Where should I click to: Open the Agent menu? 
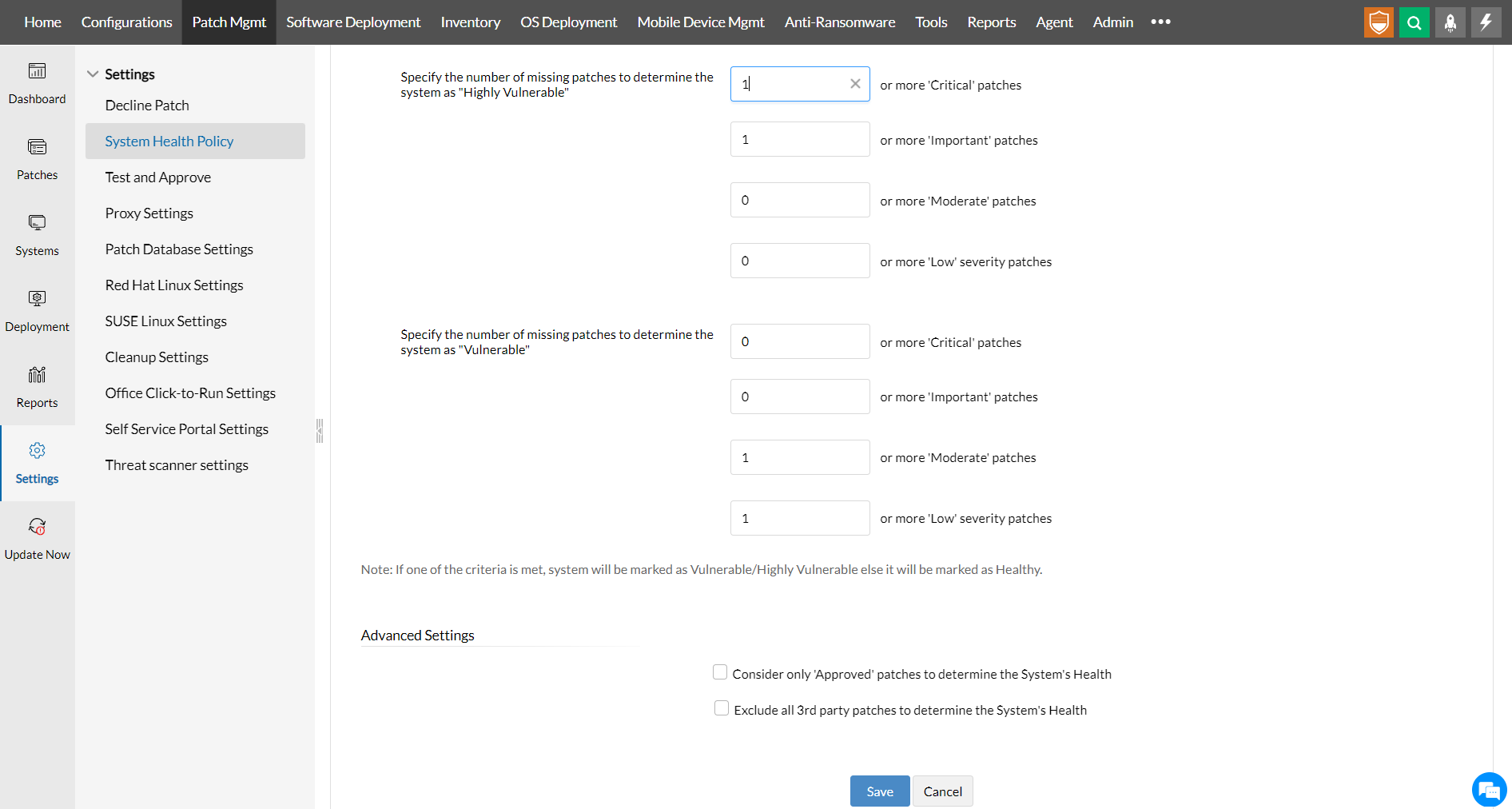tap(1054, 22)
